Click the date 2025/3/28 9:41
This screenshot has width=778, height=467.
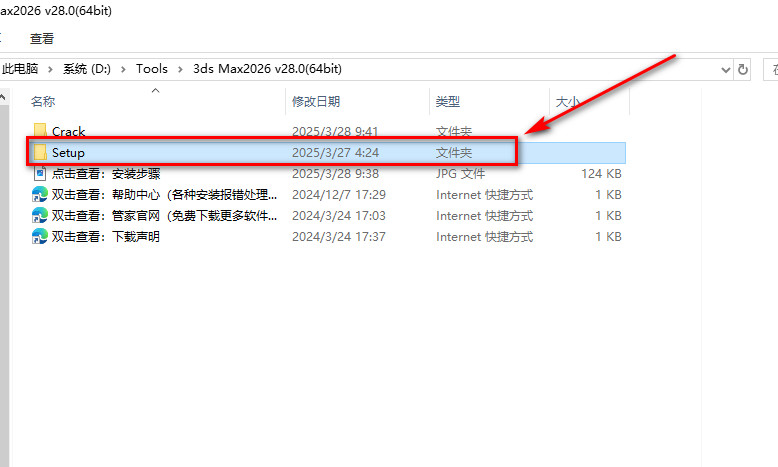(x=335, y=132)
